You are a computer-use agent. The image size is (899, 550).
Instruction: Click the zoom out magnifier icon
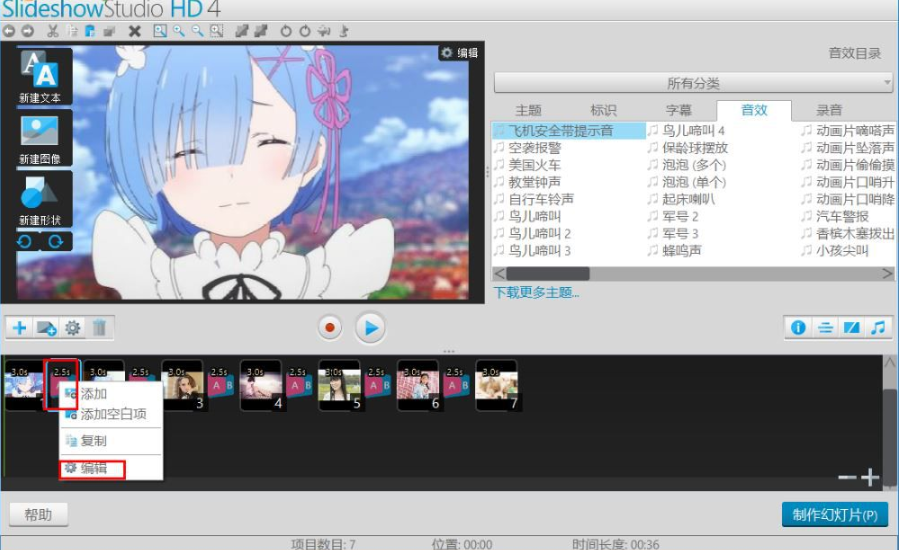[x=198, y=31]
